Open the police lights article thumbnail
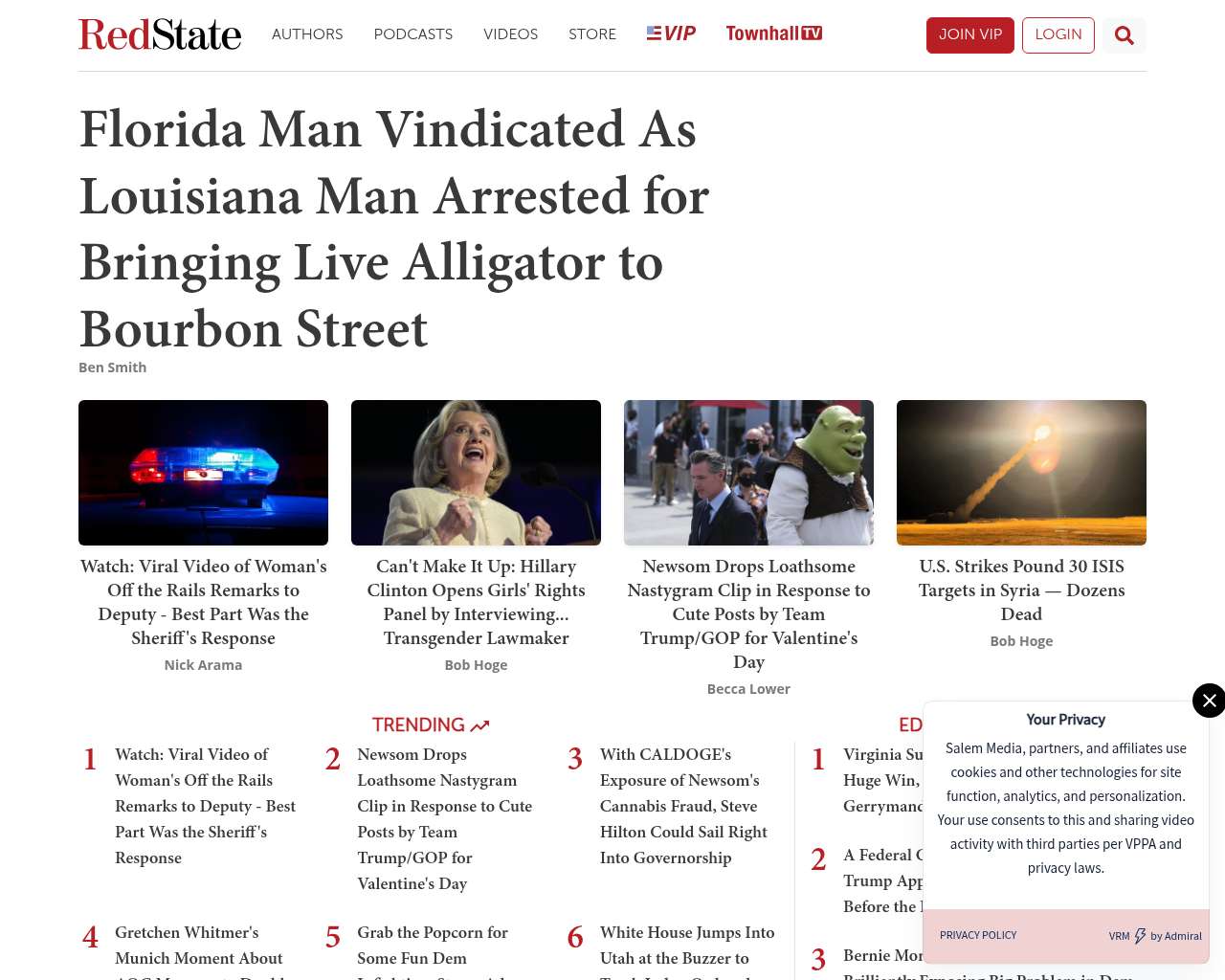Viewport: 1225px width, 980px height. pos(203,473)
